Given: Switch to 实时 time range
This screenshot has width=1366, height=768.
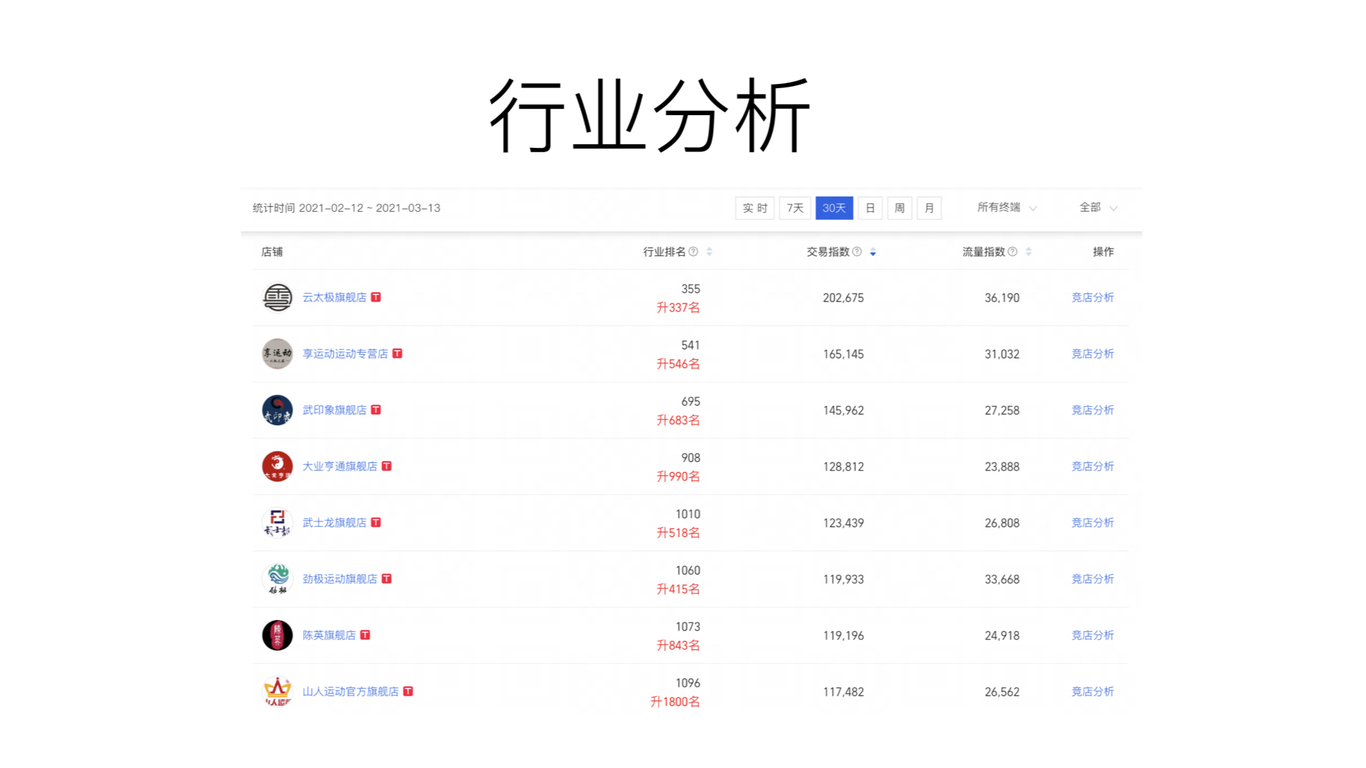Looking at the screenshot, I should 755,208.
